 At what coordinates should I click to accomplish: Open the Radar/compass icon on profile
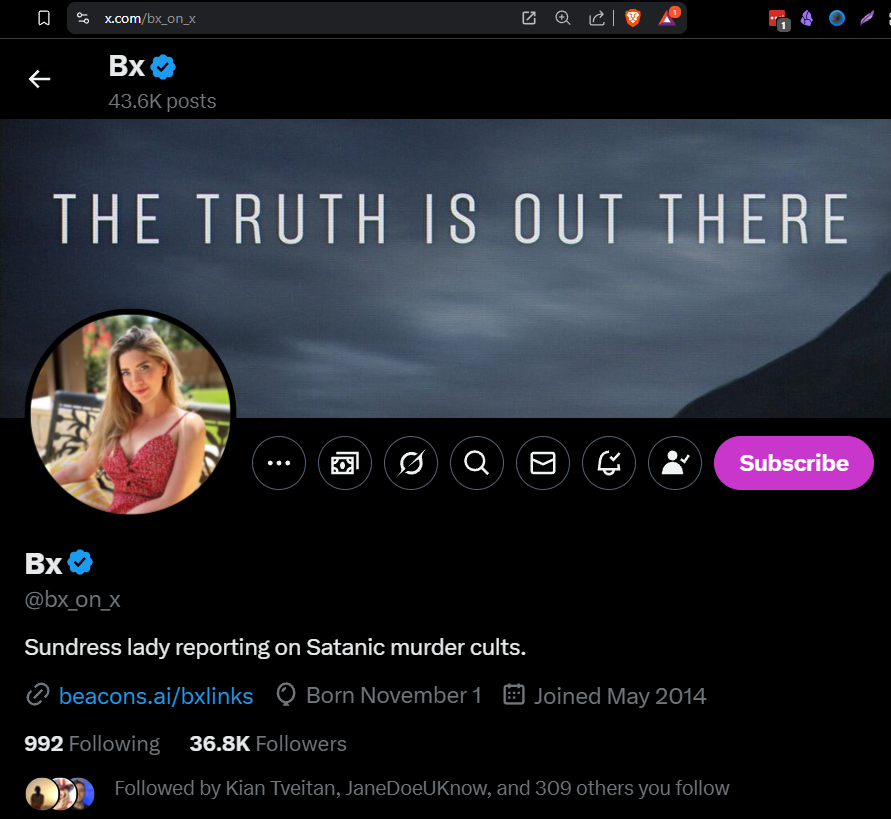(410, 462)
